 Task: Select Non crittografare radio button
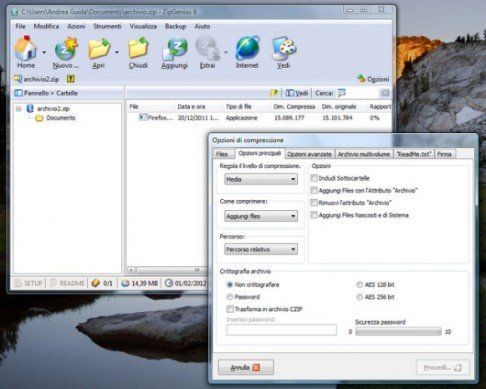click(x=230, y=285)
